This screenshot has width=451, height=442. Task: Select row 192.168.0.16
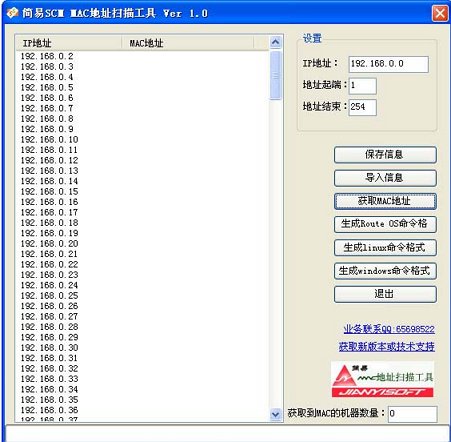(142, 202)
